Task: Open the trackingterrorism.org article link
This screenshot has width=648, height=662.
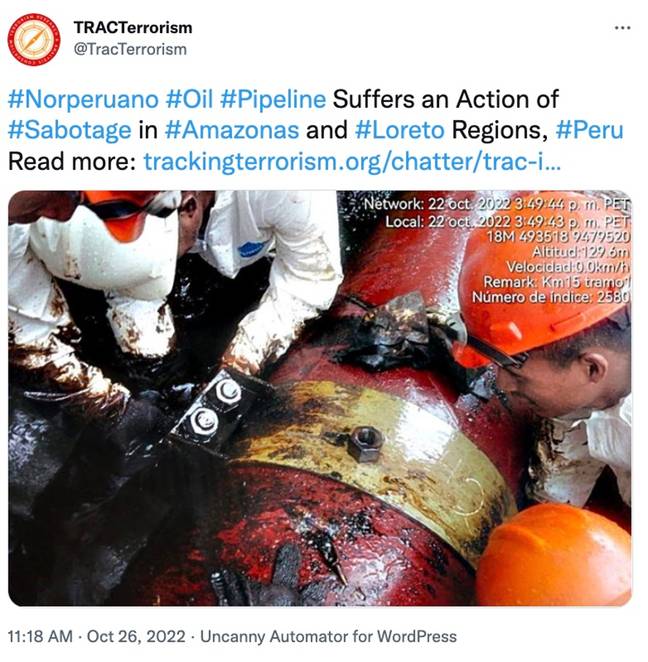Action: (352, 162)
